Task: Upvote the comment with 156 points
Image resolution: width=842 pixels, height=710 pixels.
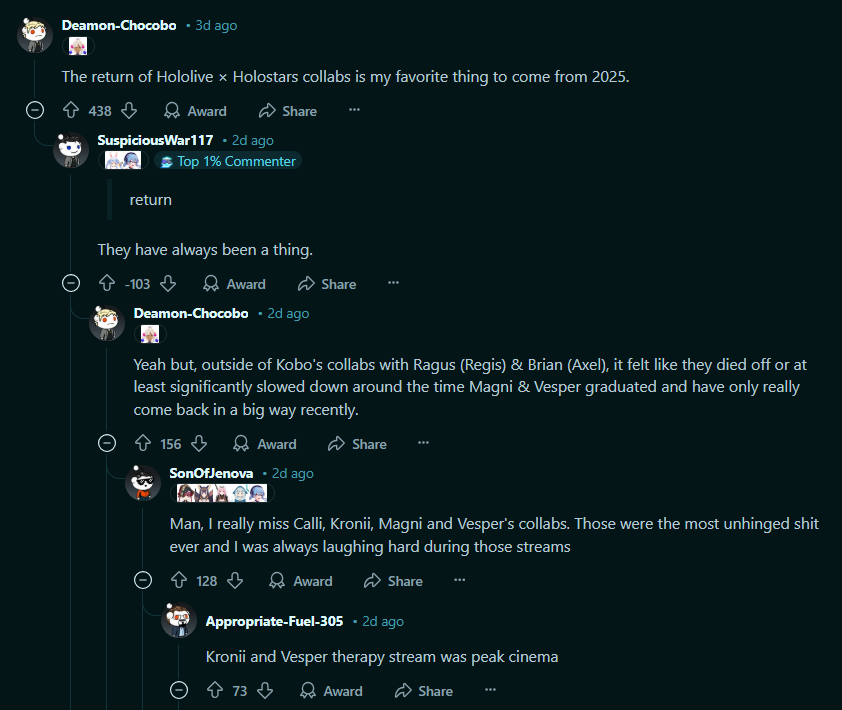Action: point(143,444)
